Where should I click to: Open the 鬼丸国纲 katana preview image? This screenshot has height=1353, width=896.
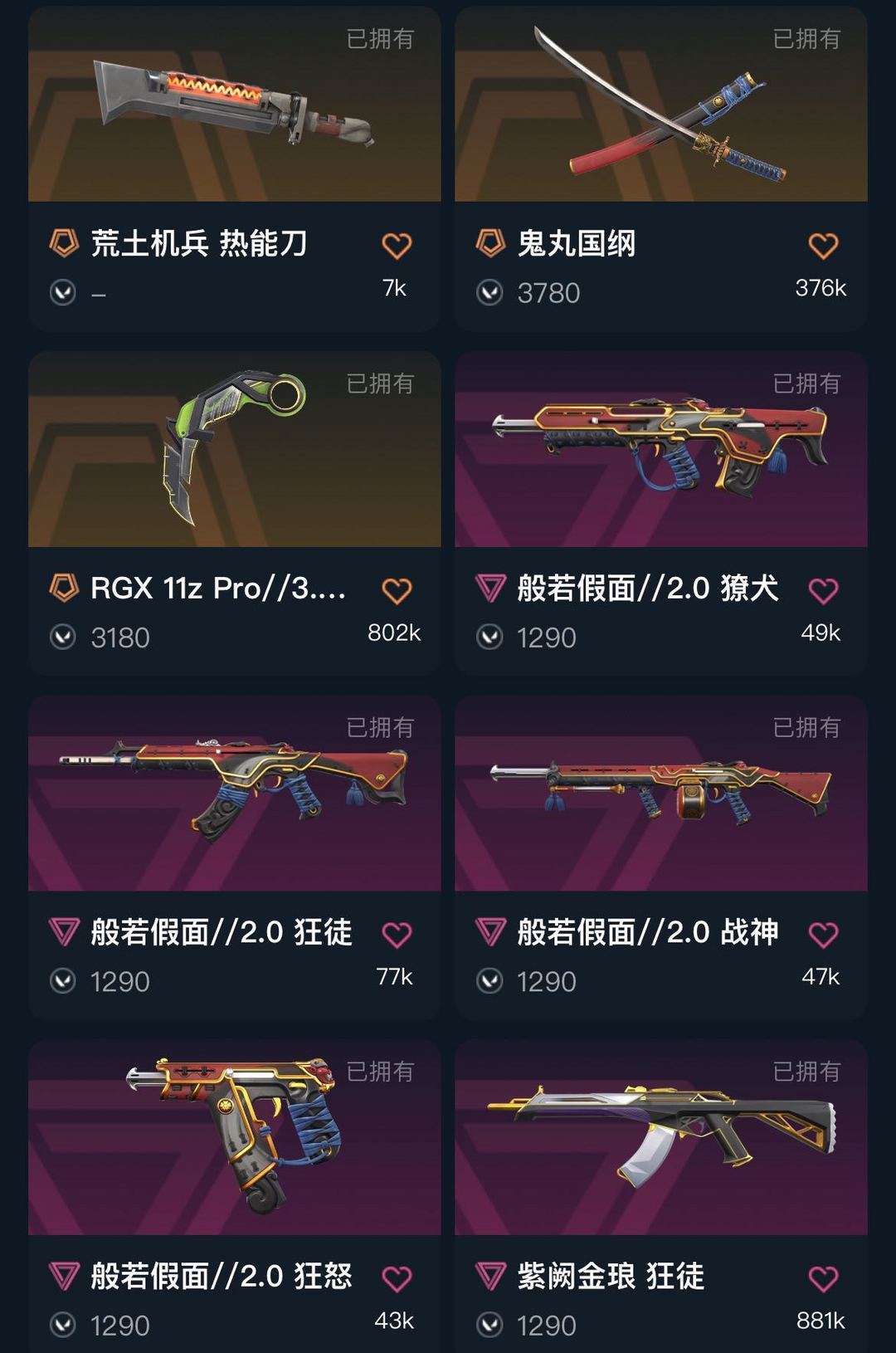pos(661,104)
